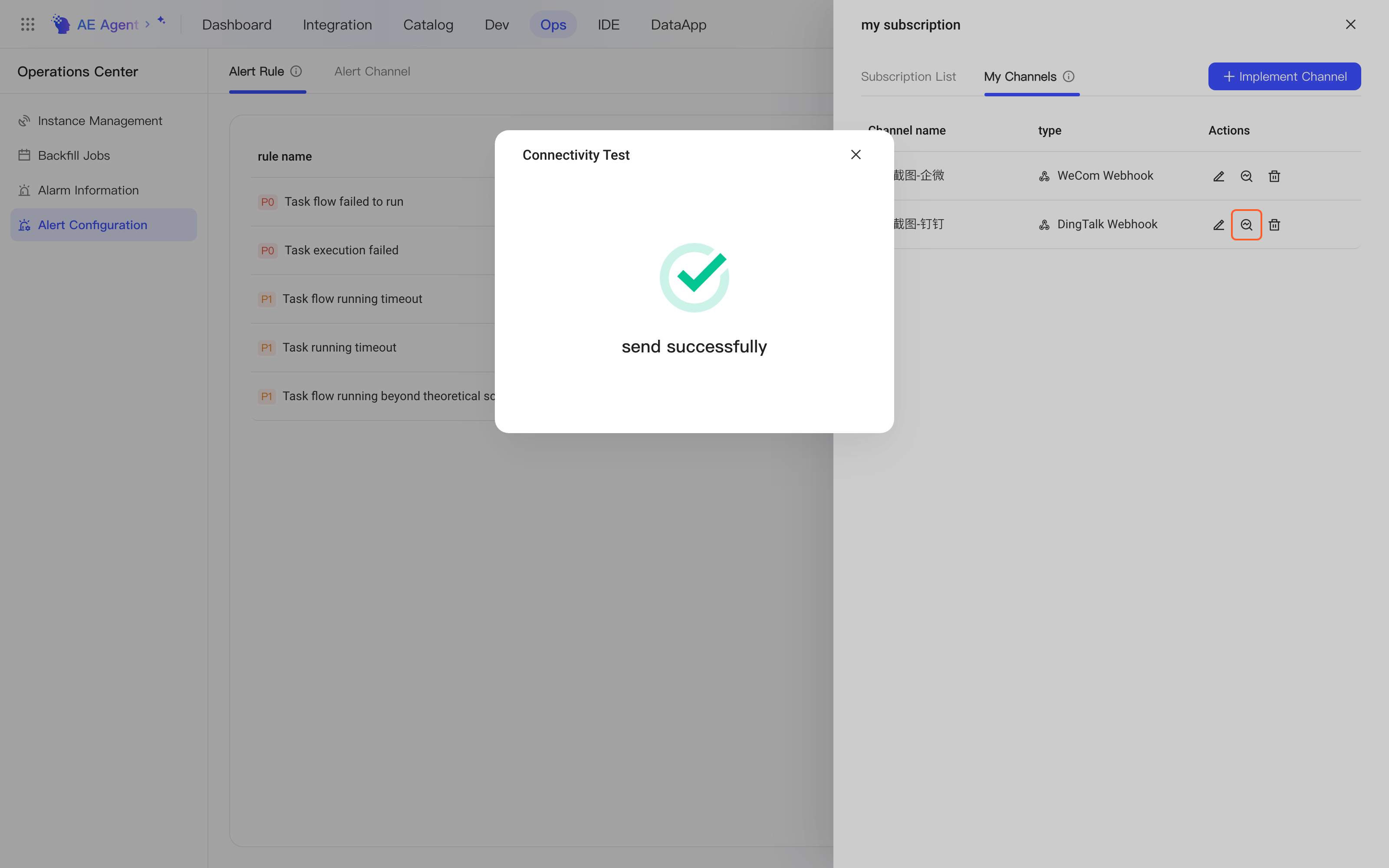This screenshot has width=1389, height=868.
Task: Edit the WeCom Webhook channel
Action: point(1218,176)
